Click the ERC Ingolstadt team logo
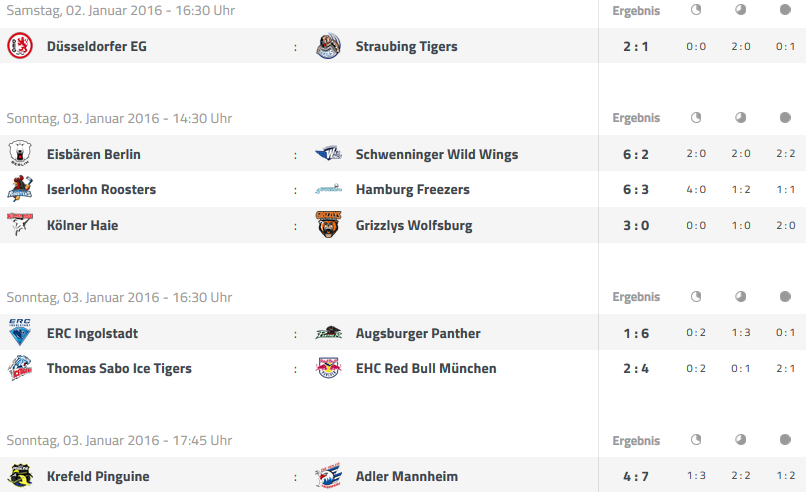The image size is (806, 492). coord(20,332)
